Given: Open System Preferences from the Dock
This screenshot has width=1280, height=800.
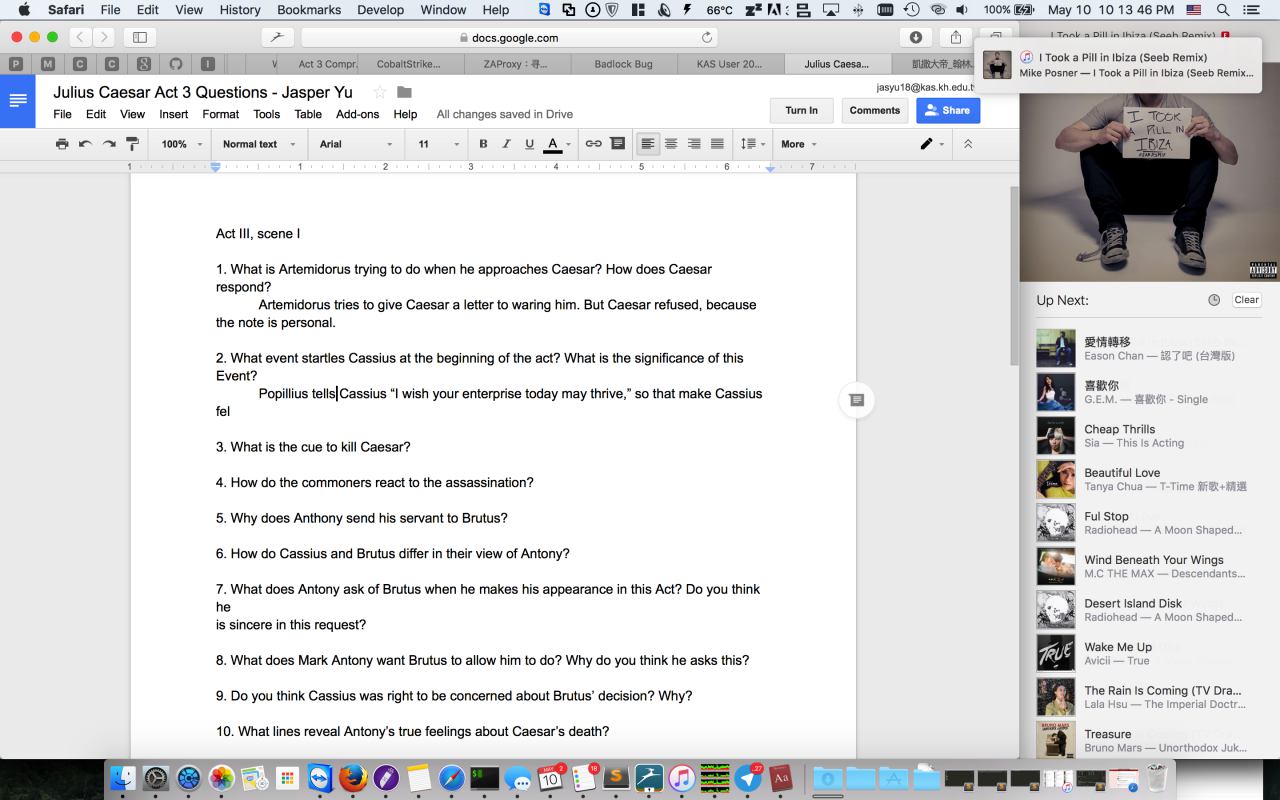Looking at the screenshot, I should coord(156,777).
